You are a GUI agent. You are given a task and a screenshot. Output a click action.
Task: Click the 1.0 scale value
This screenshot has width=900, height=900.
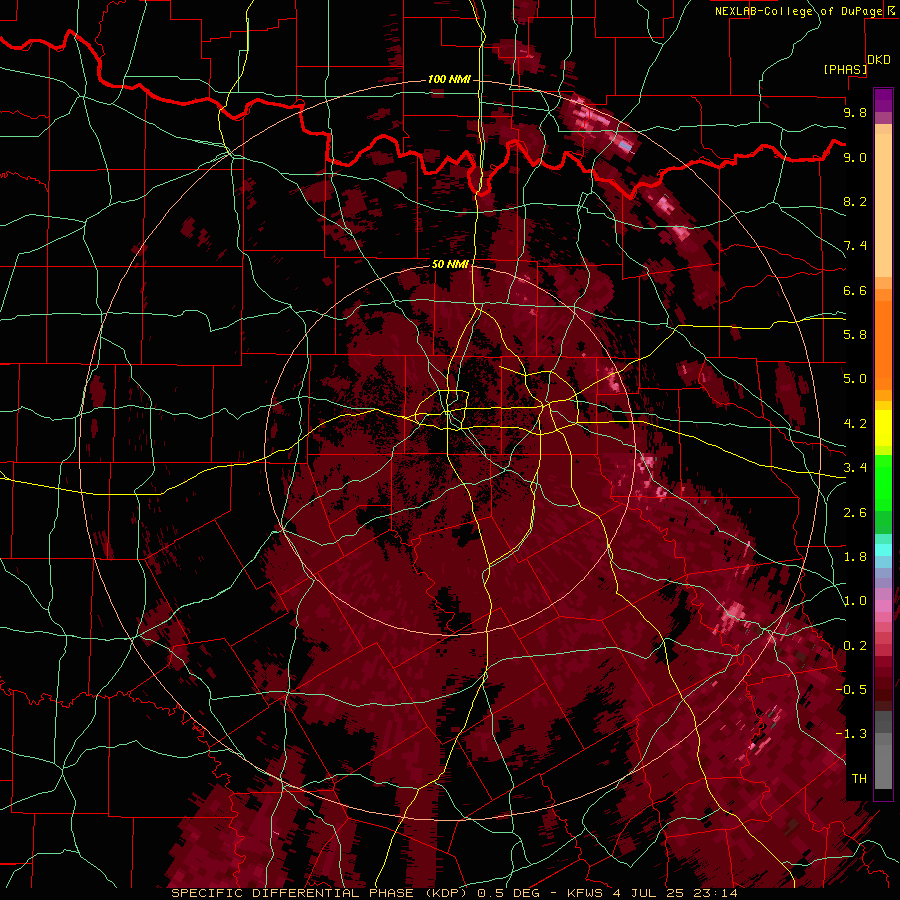(855, 601)
